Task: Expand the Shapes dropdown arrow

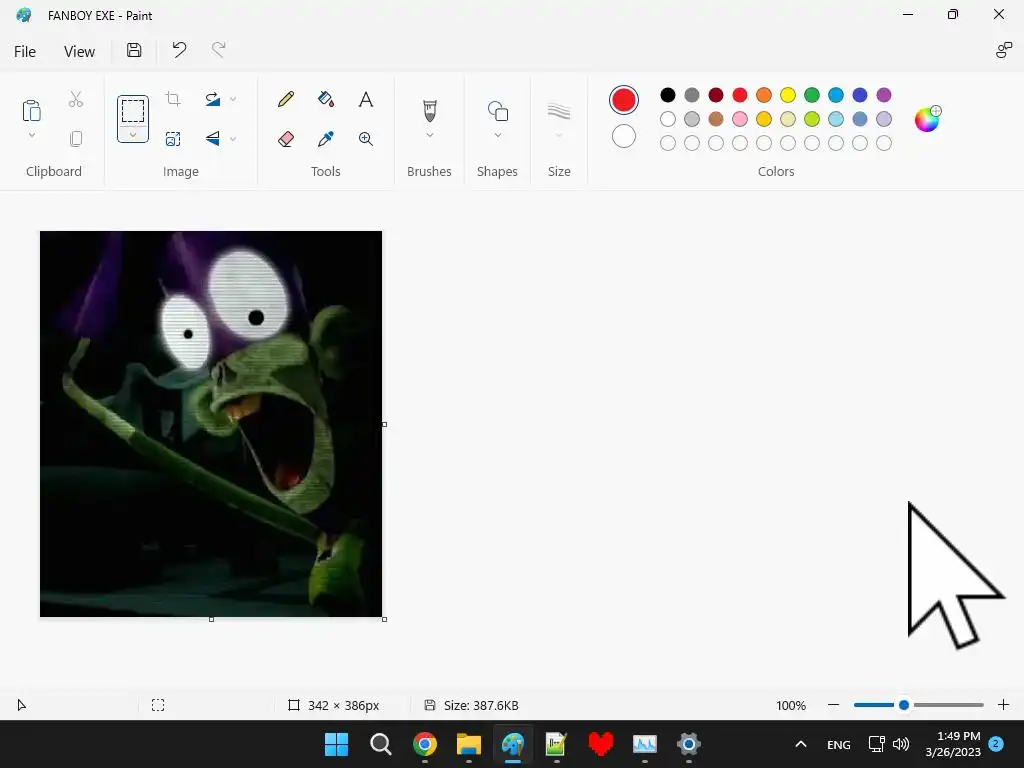Action: [498, 135]
